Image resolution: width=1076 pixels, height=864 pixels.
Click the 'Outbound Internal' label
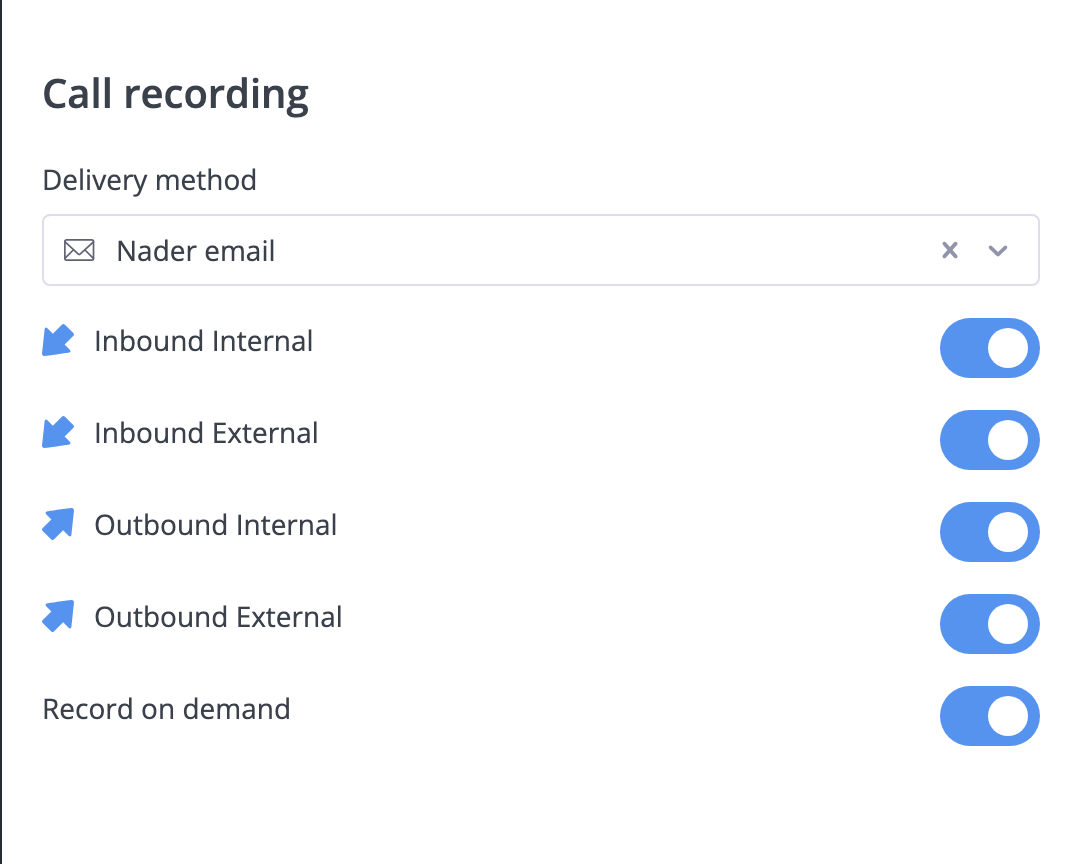click(x=216, y=525)
